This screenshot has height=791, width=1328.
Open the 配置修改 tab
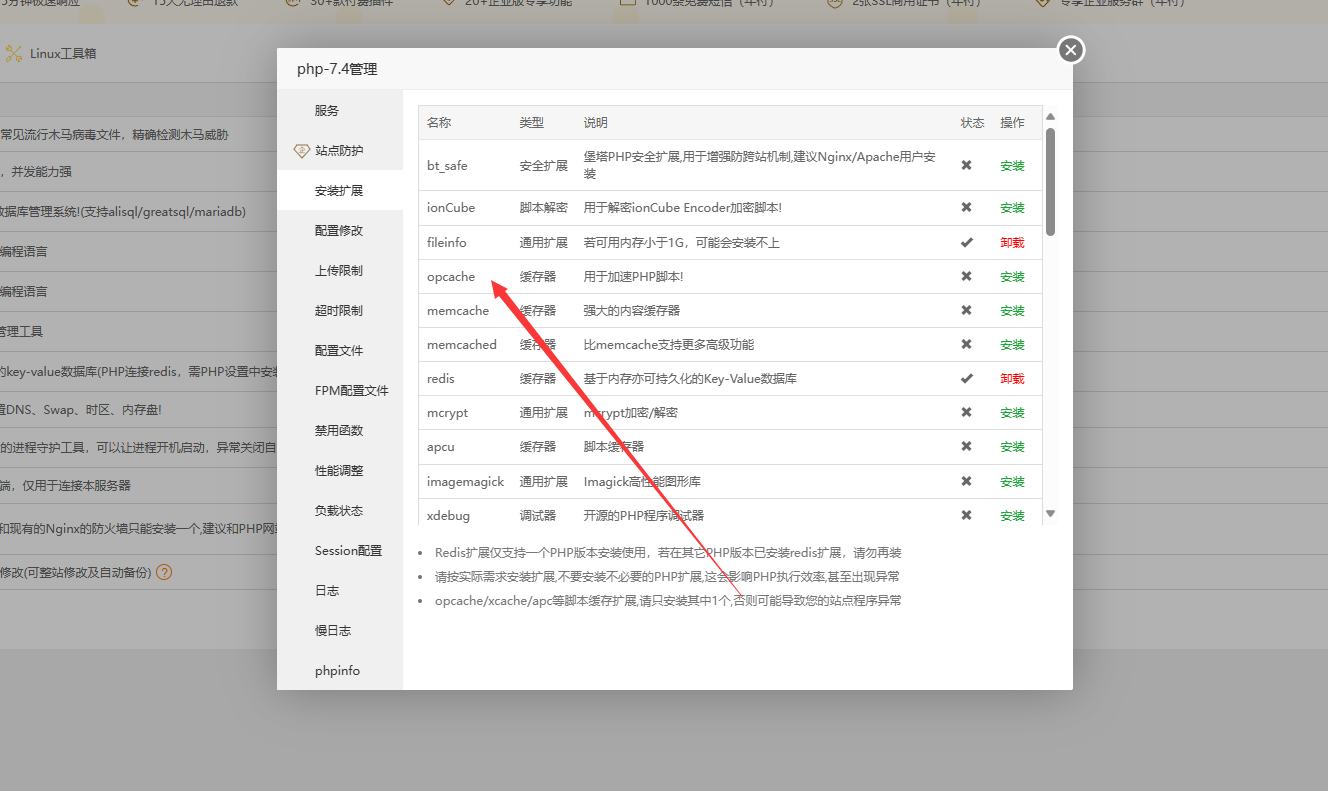pos(340,230)
